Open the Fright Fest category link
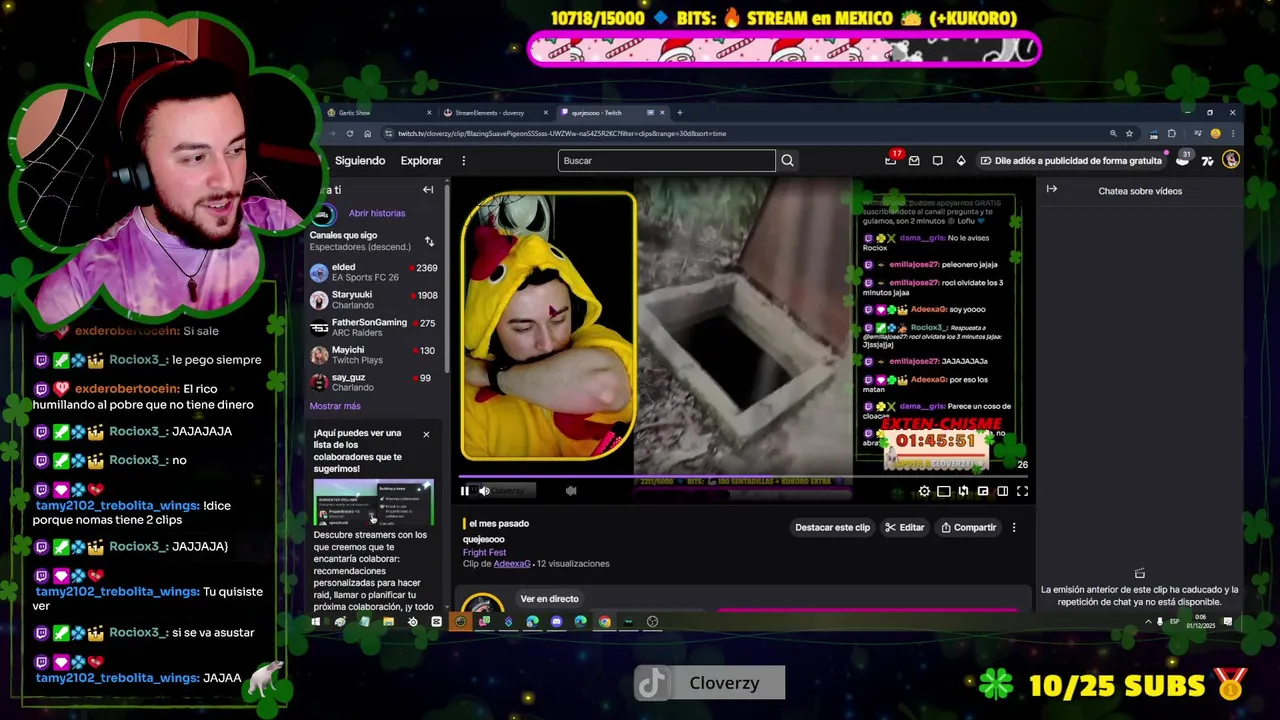The width and height of the screenshot is (1280, 720). point(484,552)
